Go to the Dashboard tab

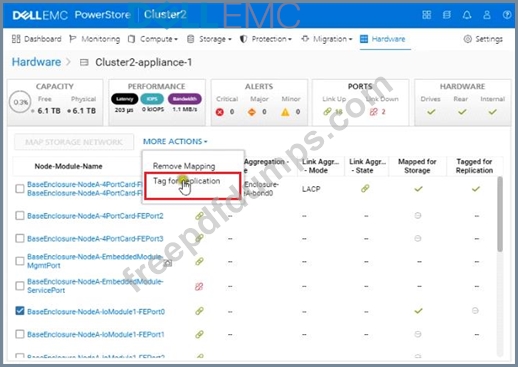(36, 39)
